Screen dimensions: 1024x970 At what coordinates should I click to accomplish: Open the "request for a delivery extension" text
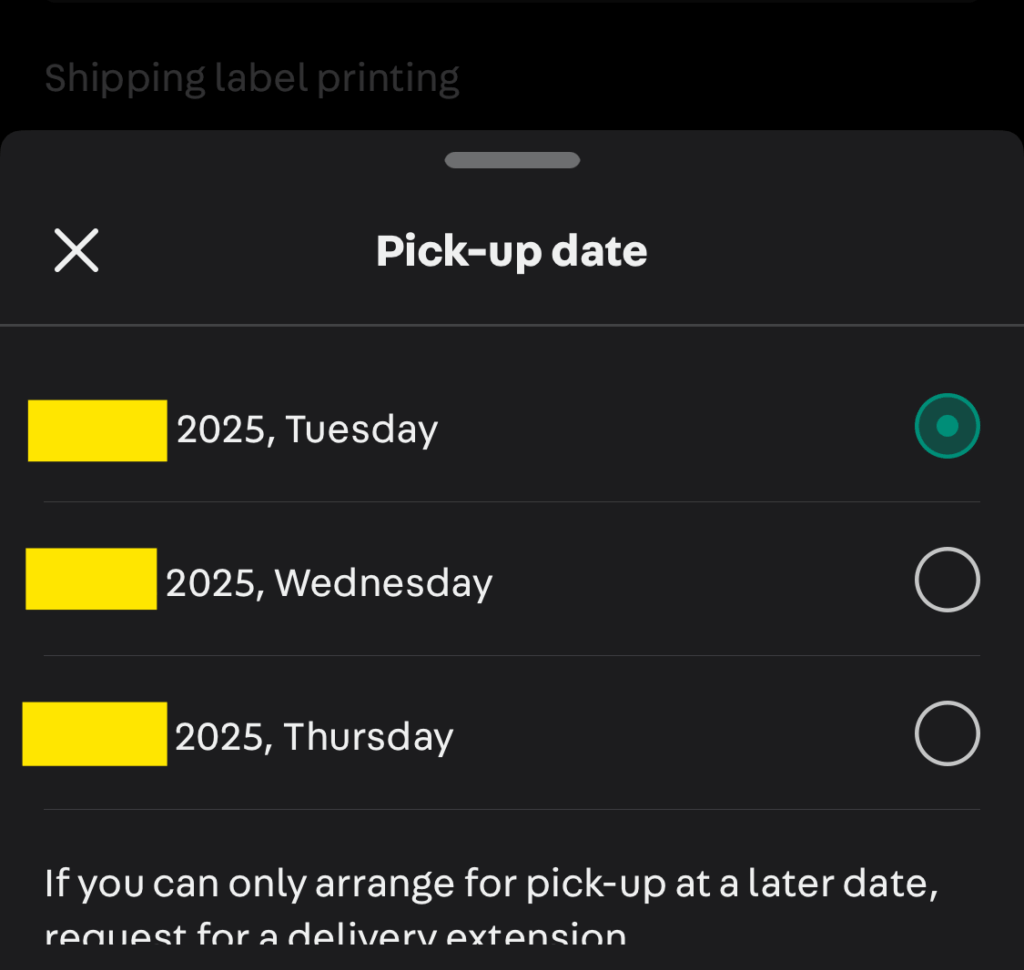(336, 936)
